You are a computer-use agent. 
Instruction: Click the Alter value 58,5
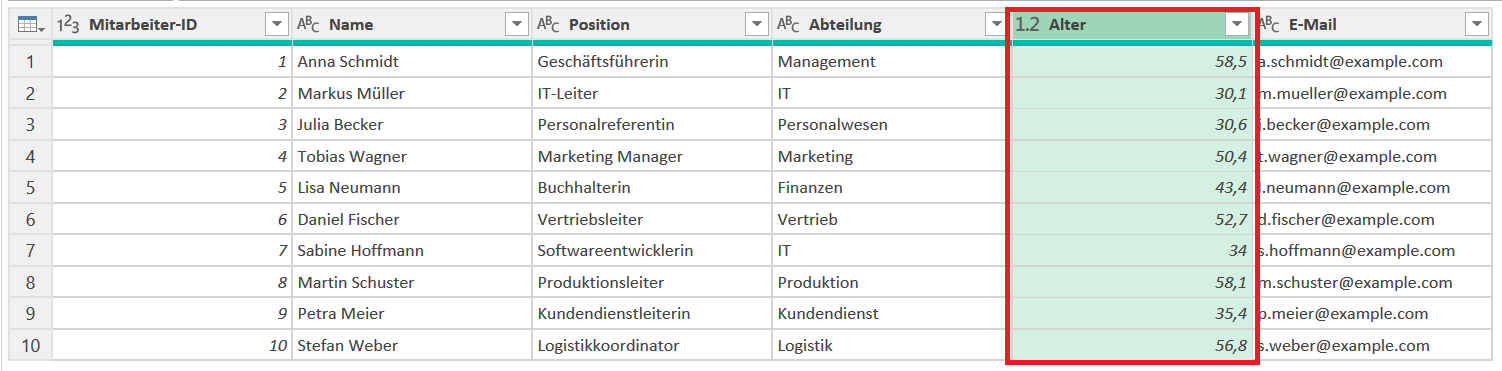pyautogui.click(x=1132, y=61)
